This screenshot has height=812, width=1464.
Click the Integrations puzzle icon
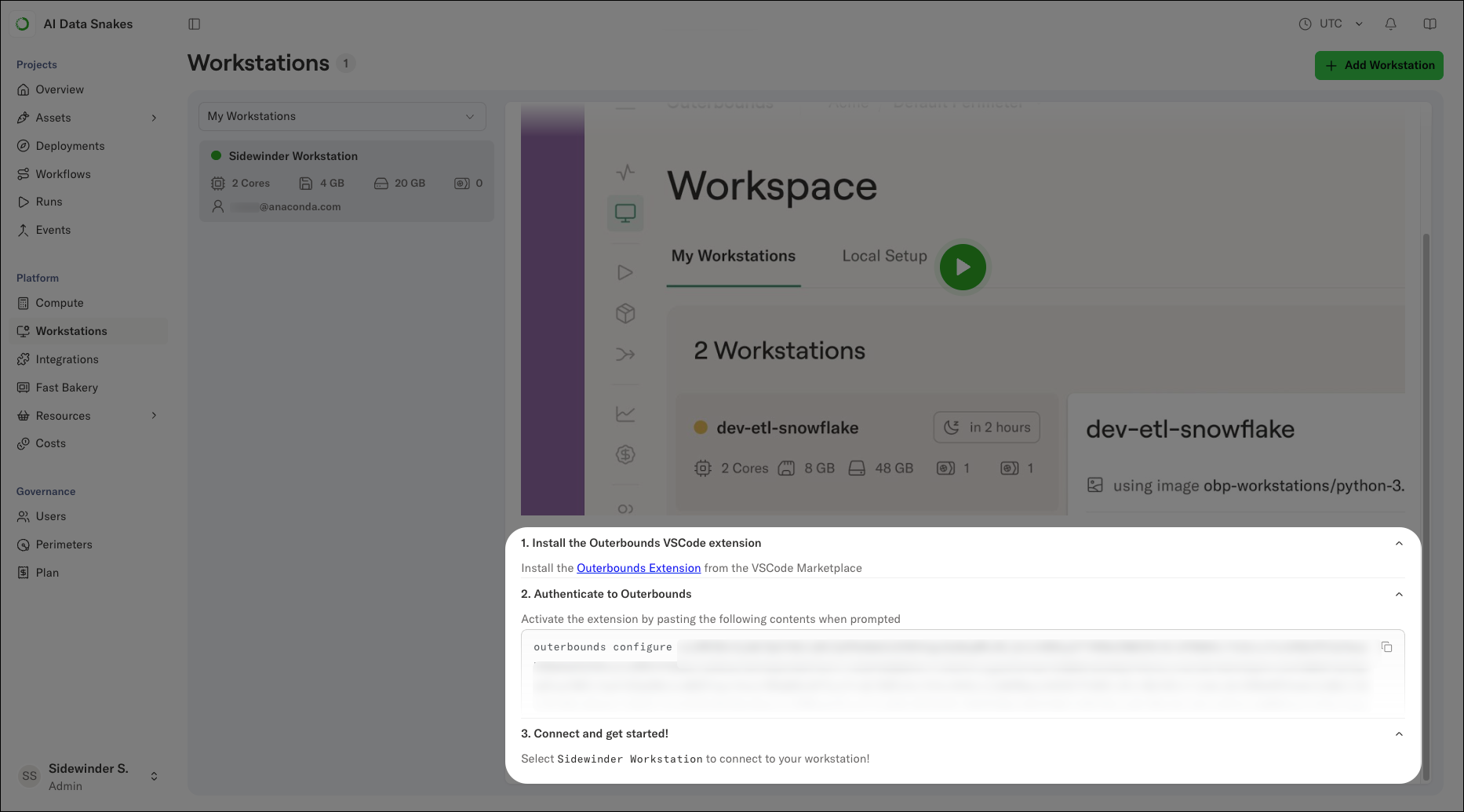[24, 359]
